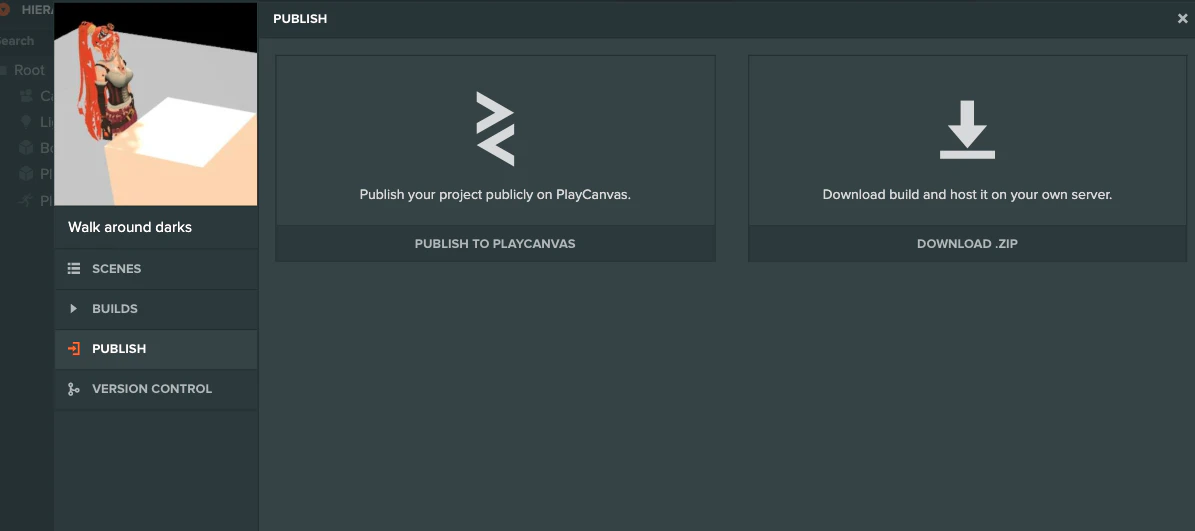Click the project name Walk around darks
The width and height of the screenshot is (1195, 531).
click(x=130, y=227)
